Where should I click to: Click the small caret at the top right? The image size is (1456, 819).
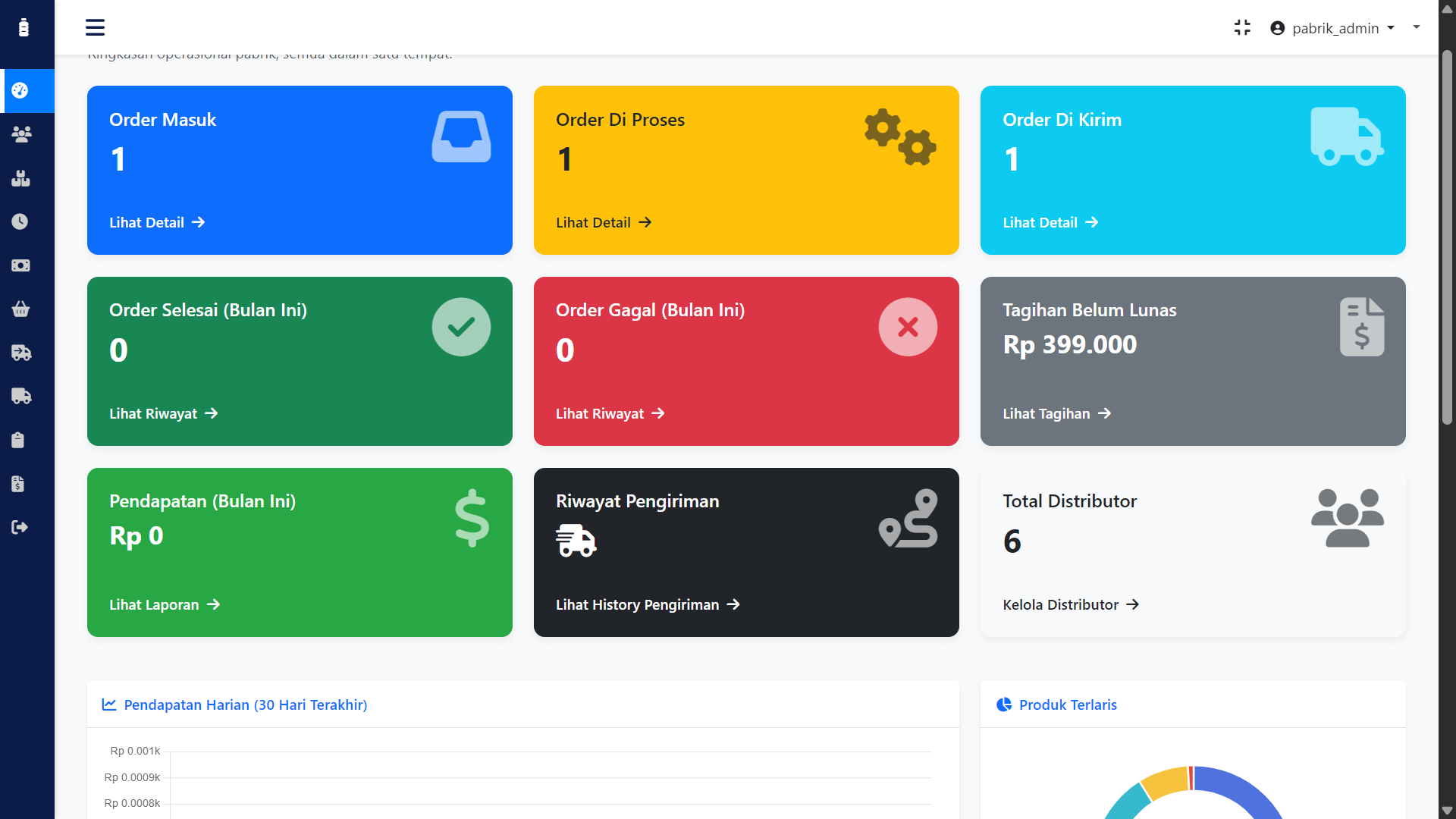coord(1416,27)
